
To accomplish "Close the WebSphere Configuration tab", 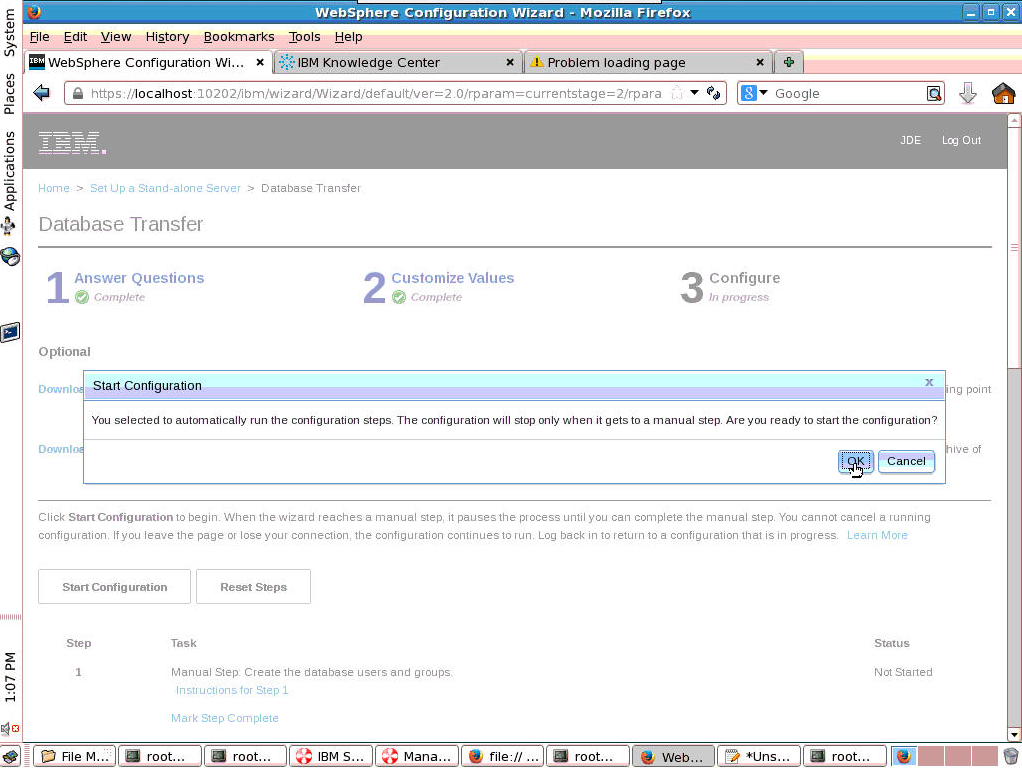I will pyautogui.click(x=259, y=63).
